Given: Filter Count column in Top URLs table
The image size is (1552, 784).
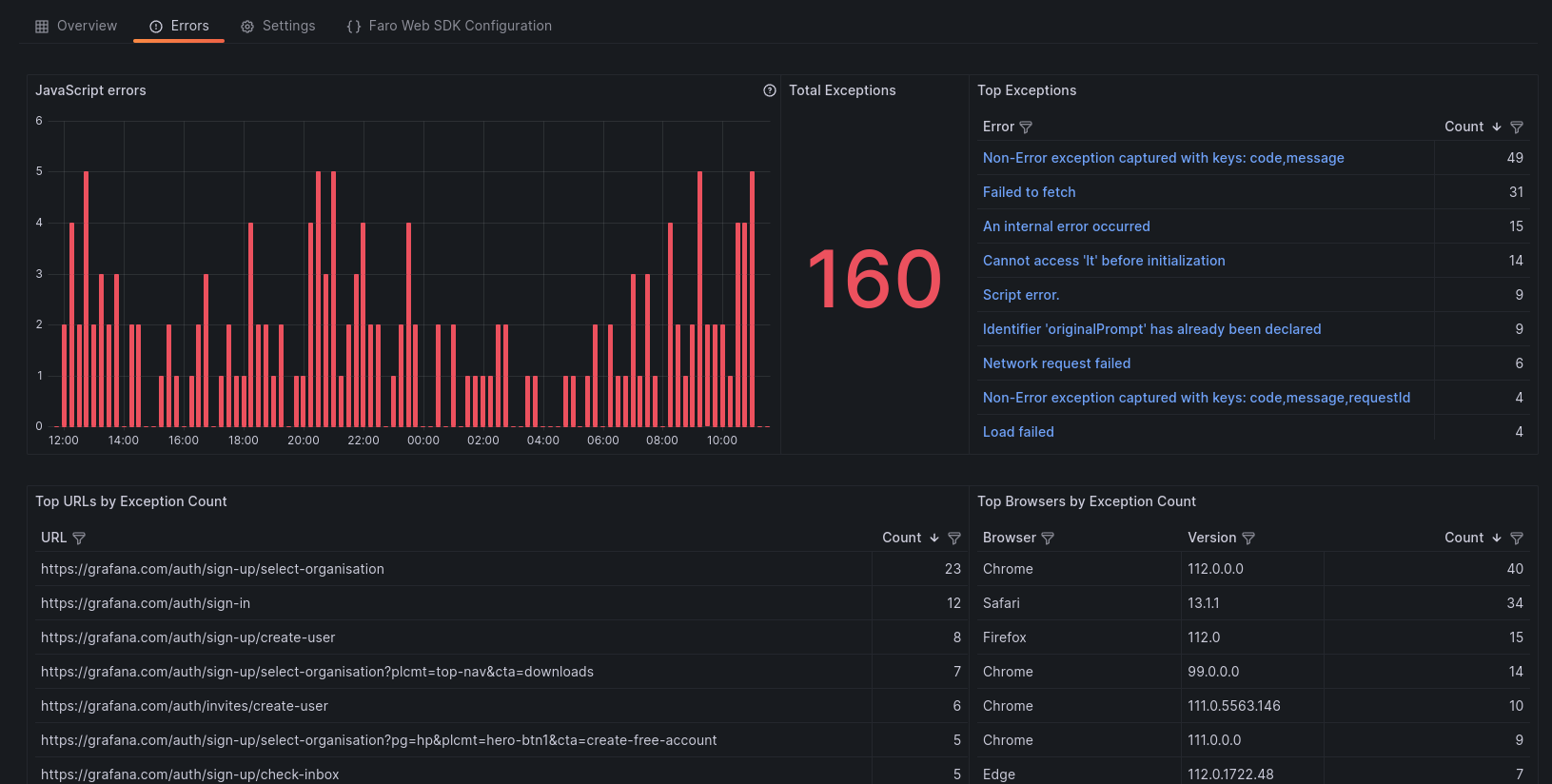Looking at the screenshot, I should pos(954,538).
